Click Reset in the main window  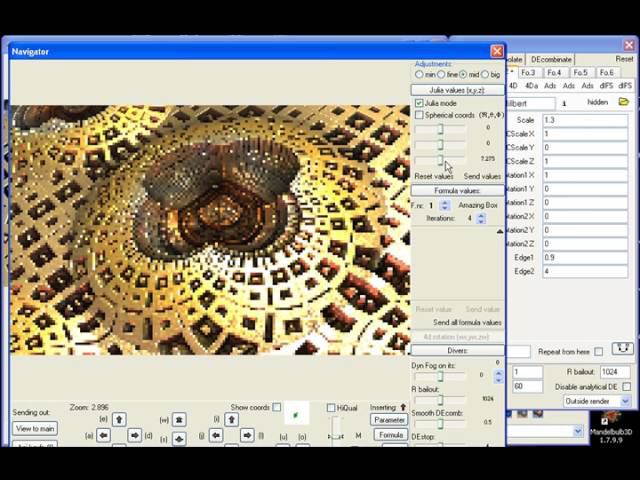(x=624, y=59)
